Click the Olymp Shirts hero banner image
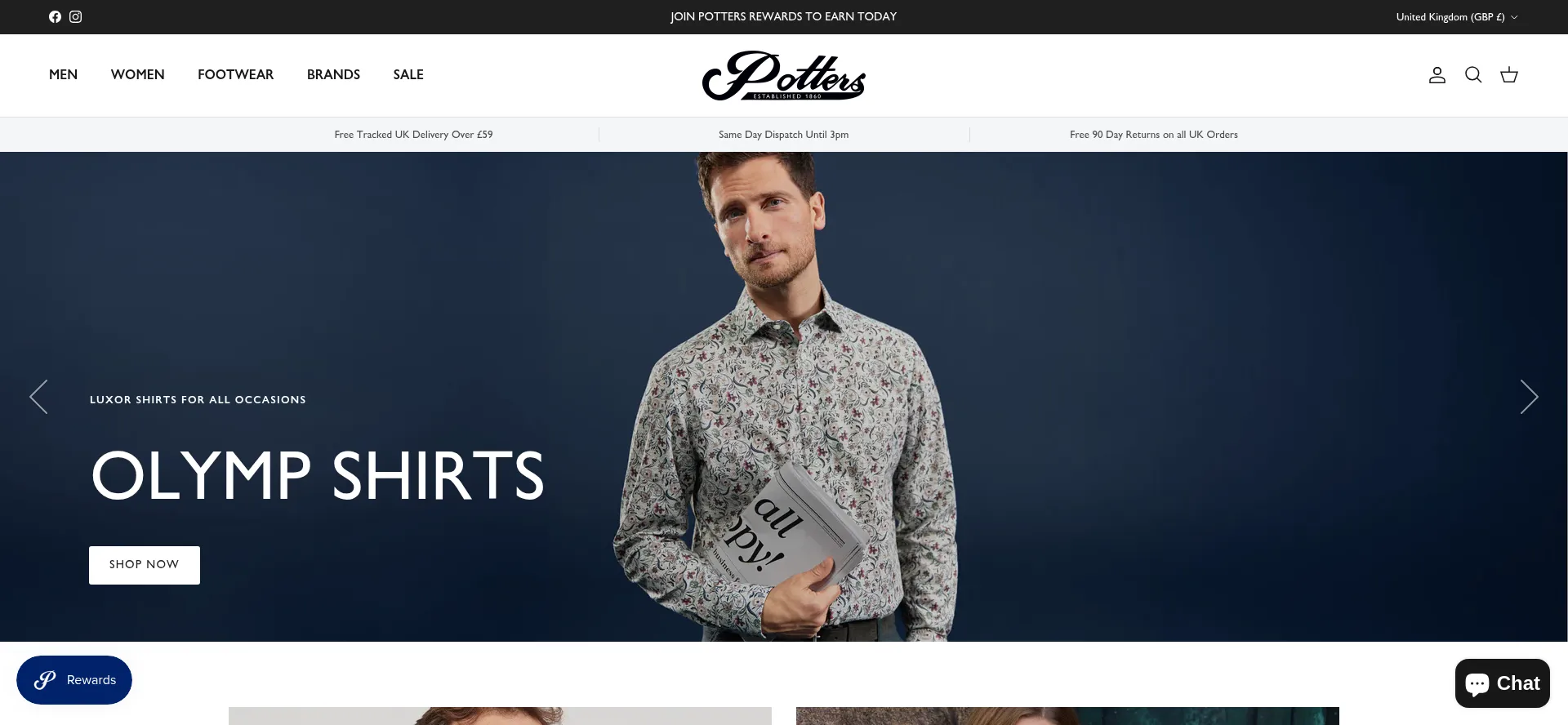The width and height of the screenshot is (1568, 725). click(x=784, y=397)
